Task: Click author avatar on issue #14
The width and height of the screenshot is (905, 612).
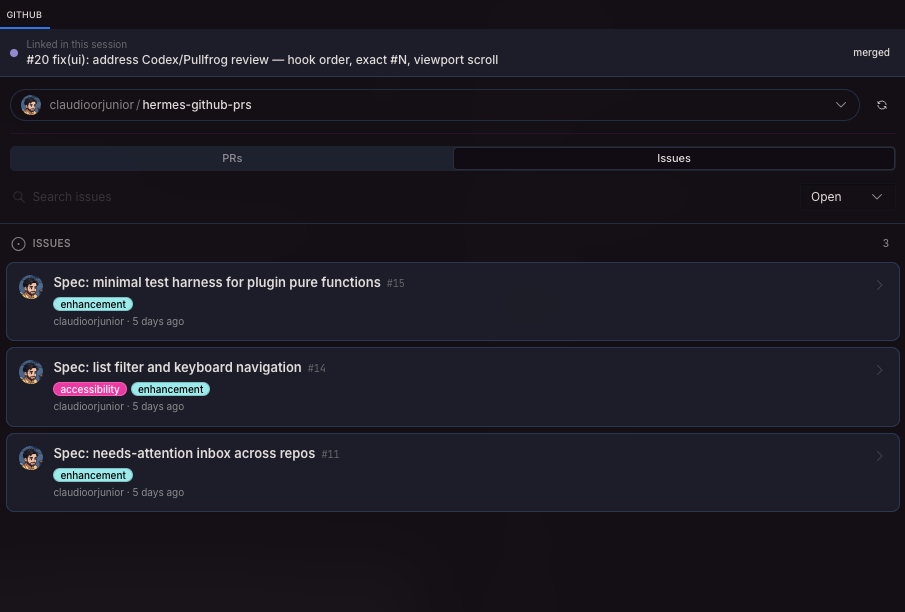Action: click(31, 372)
